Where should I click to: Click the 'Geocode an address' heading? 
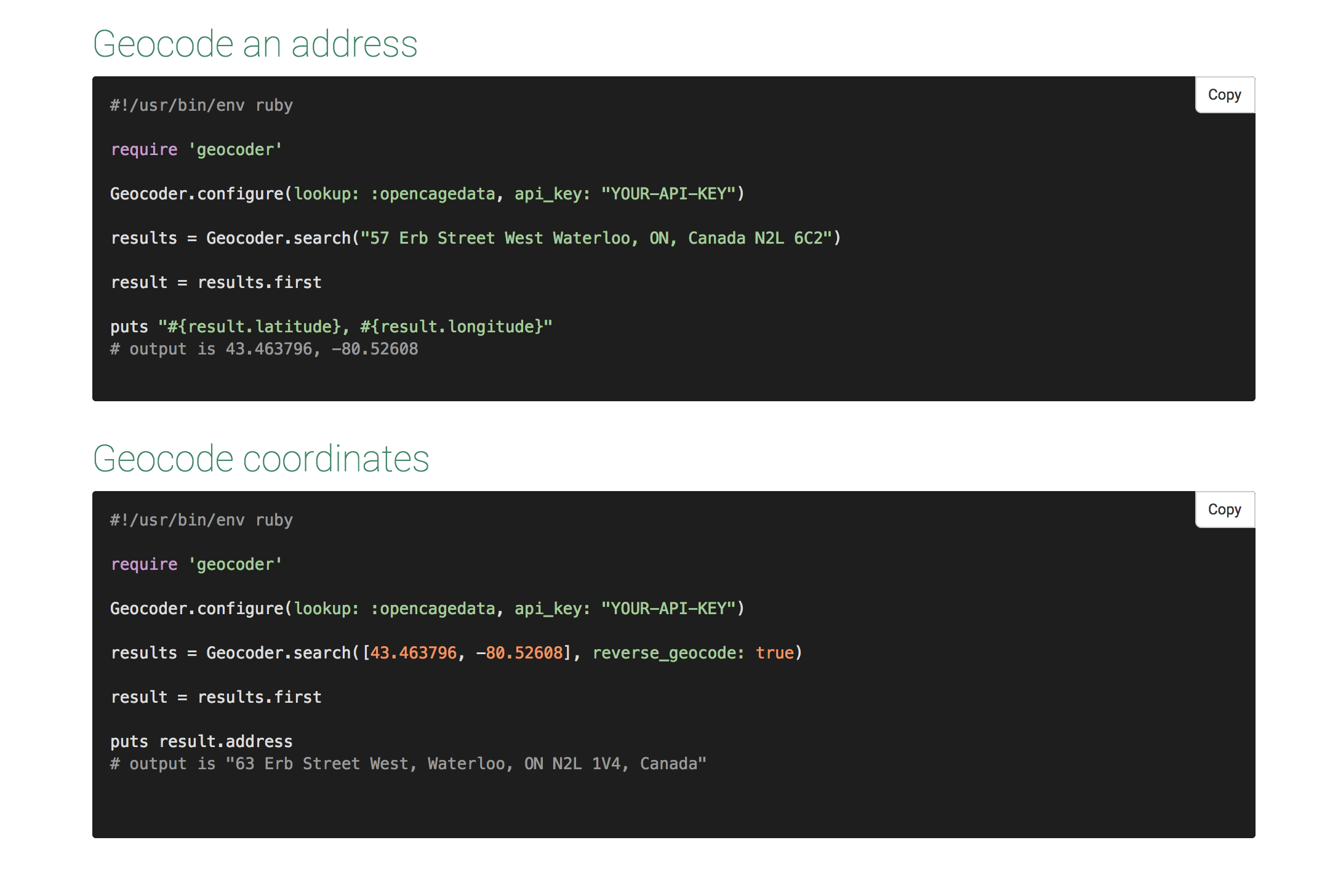[x=255, y=43]
